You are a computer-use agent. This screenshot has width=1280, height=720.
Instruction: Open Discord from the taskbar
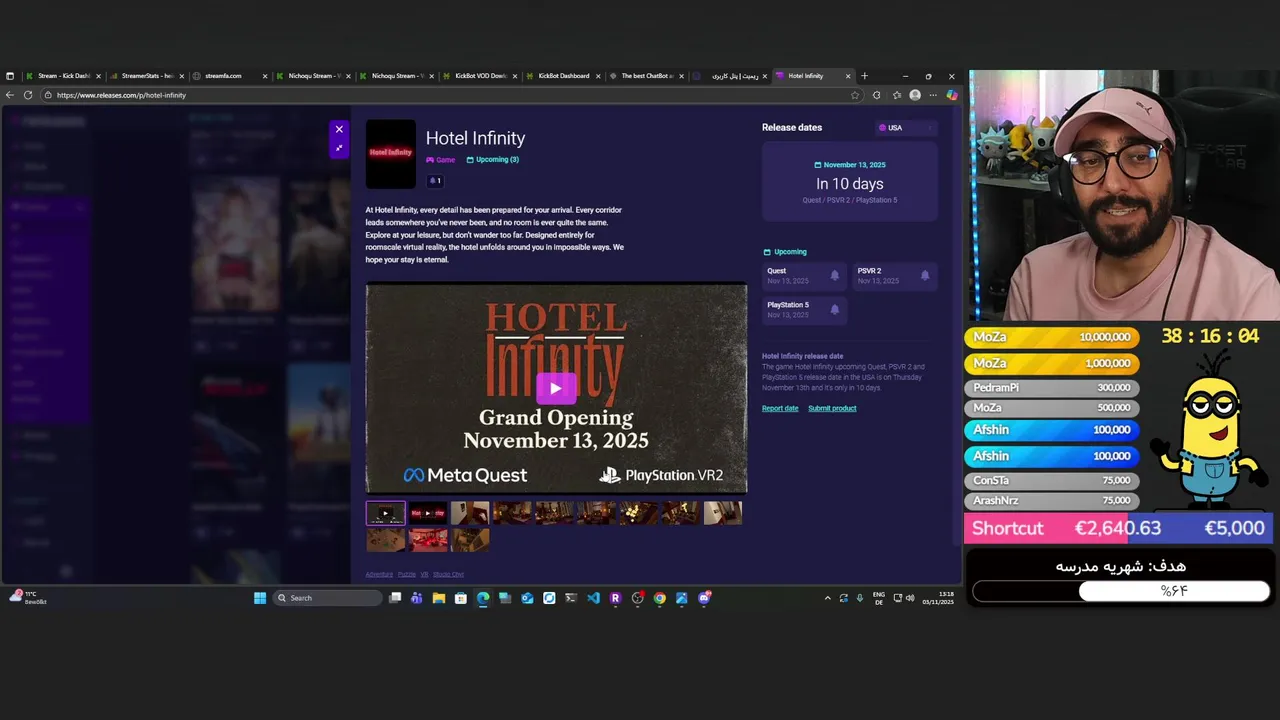(x=704, y=598)
